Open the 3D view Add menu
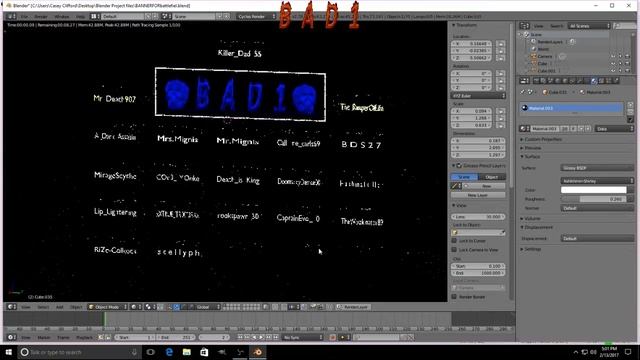 point(60,307)
